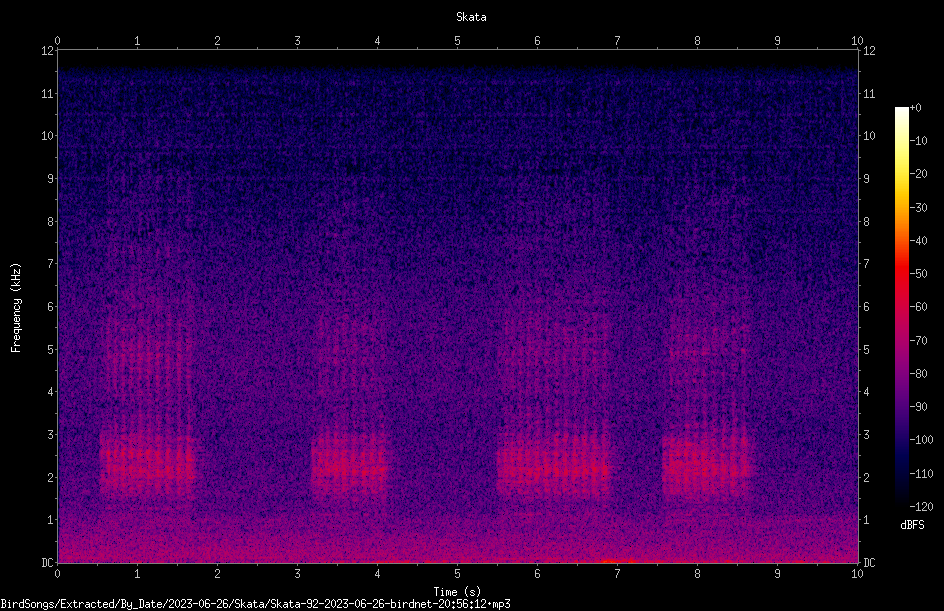Click the '-20' color scale value
The width and height of the screenshot is (944, 611).
point(919,174)
